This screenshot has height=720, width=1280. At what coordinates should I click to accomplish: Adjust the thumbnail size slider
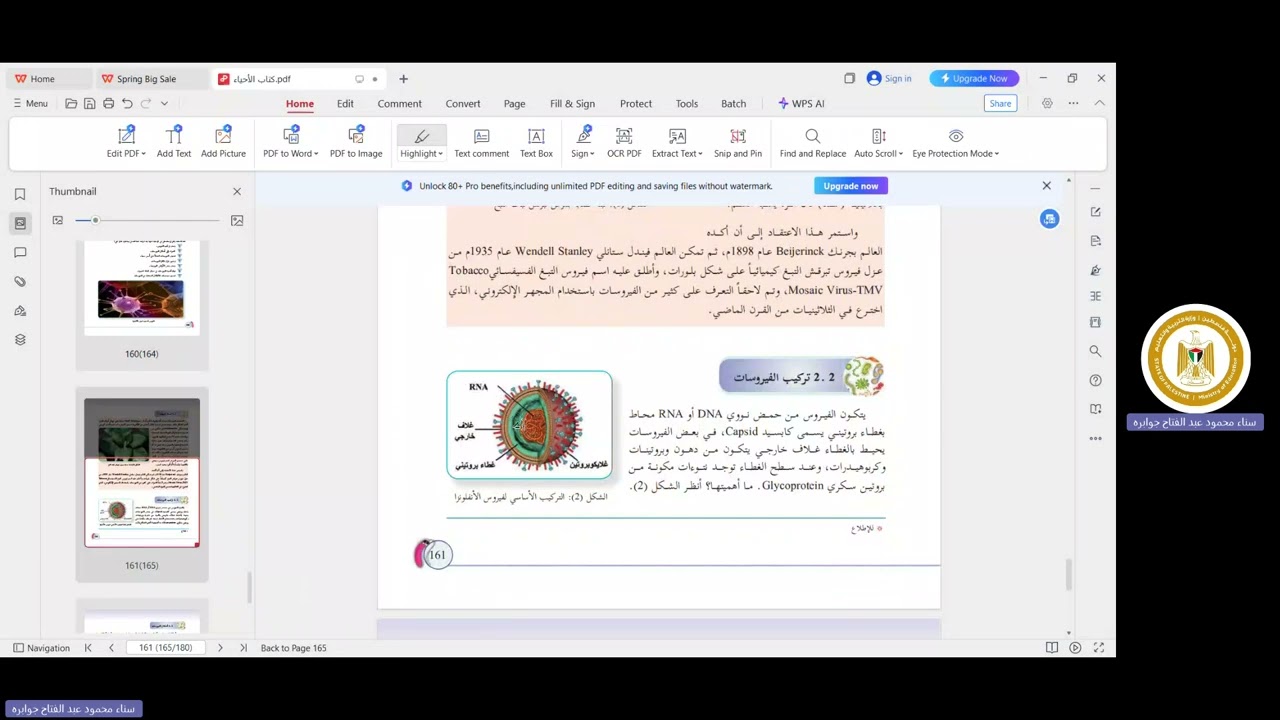pyautogui.click(x=95, y=220)
